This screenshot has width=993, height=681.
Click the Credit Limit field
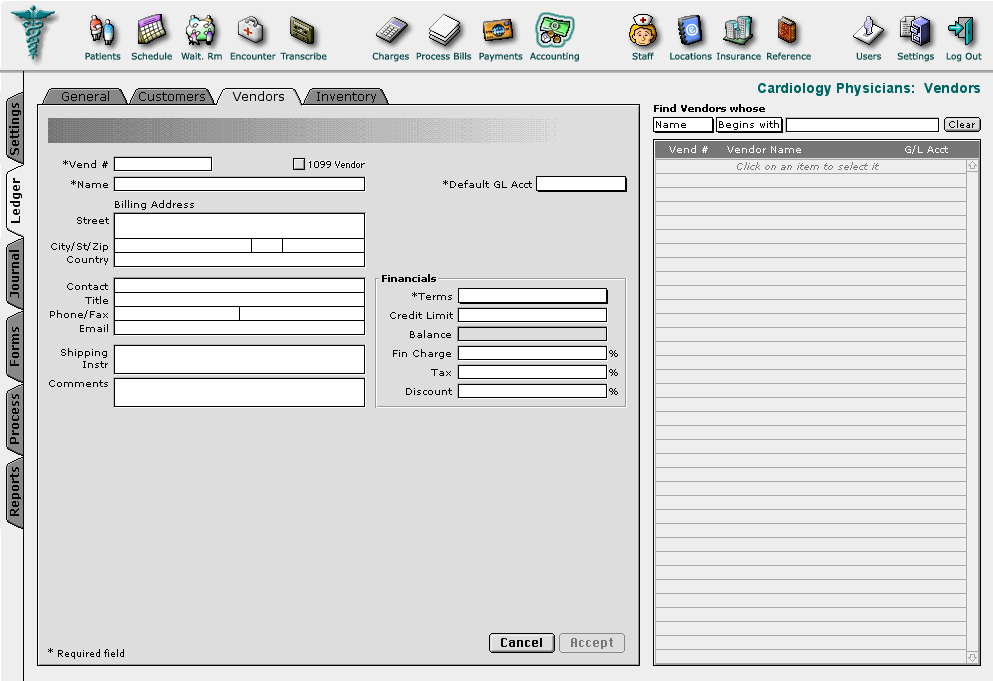click(x=533, y=315)
